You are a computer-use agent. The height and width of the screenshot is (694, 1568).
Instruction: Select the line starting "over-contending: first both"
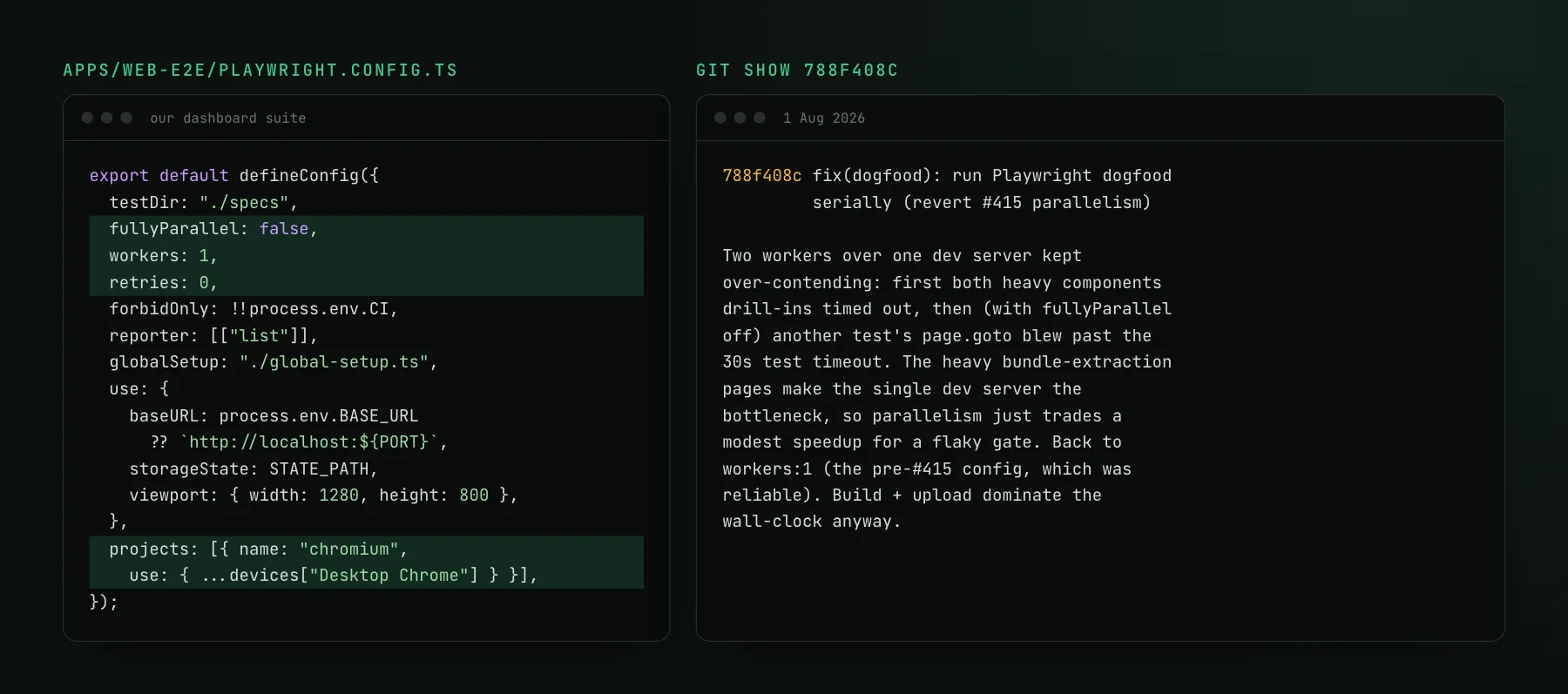943,283
